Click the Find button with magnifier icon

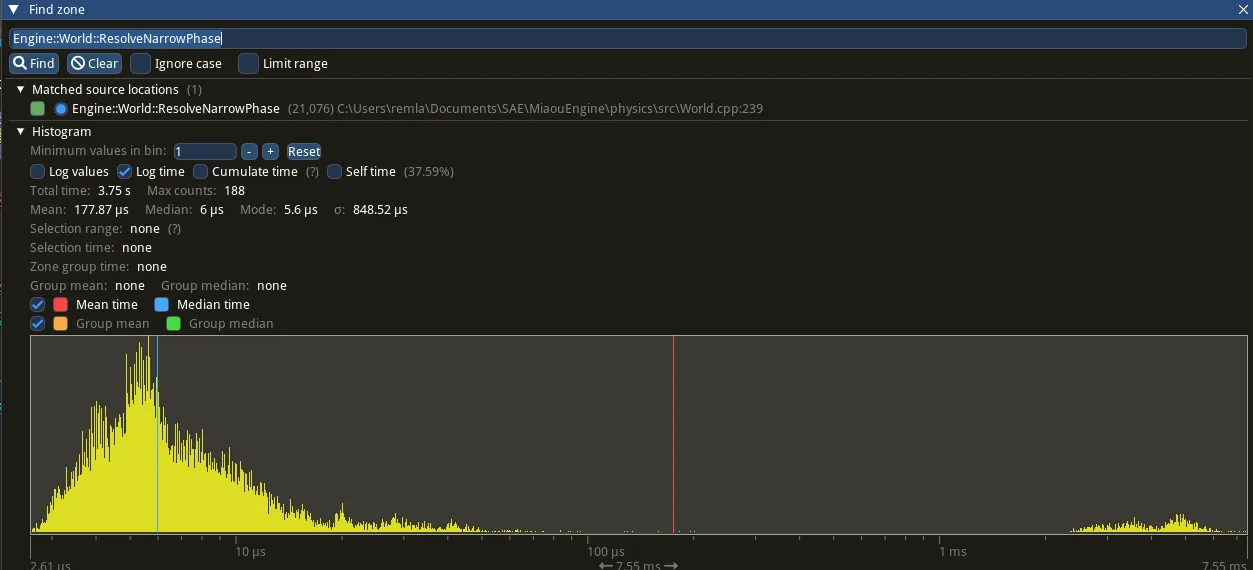[34, 63]
